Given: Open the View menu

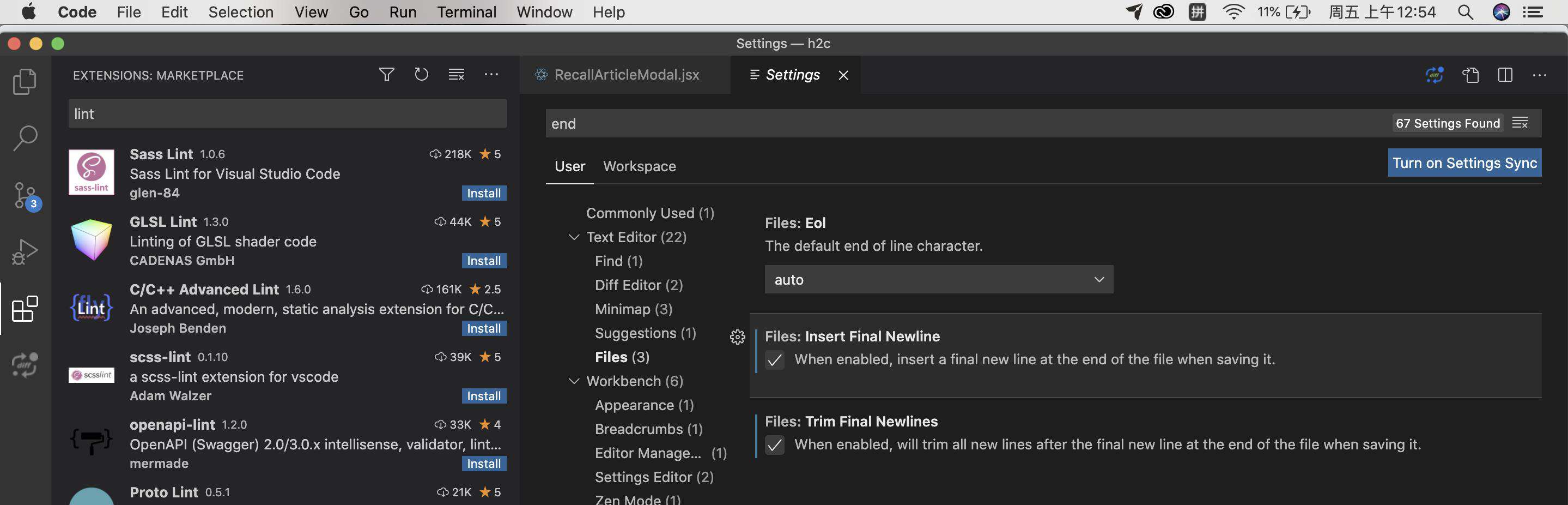Looking at the screenshot, I should point(311,12).
